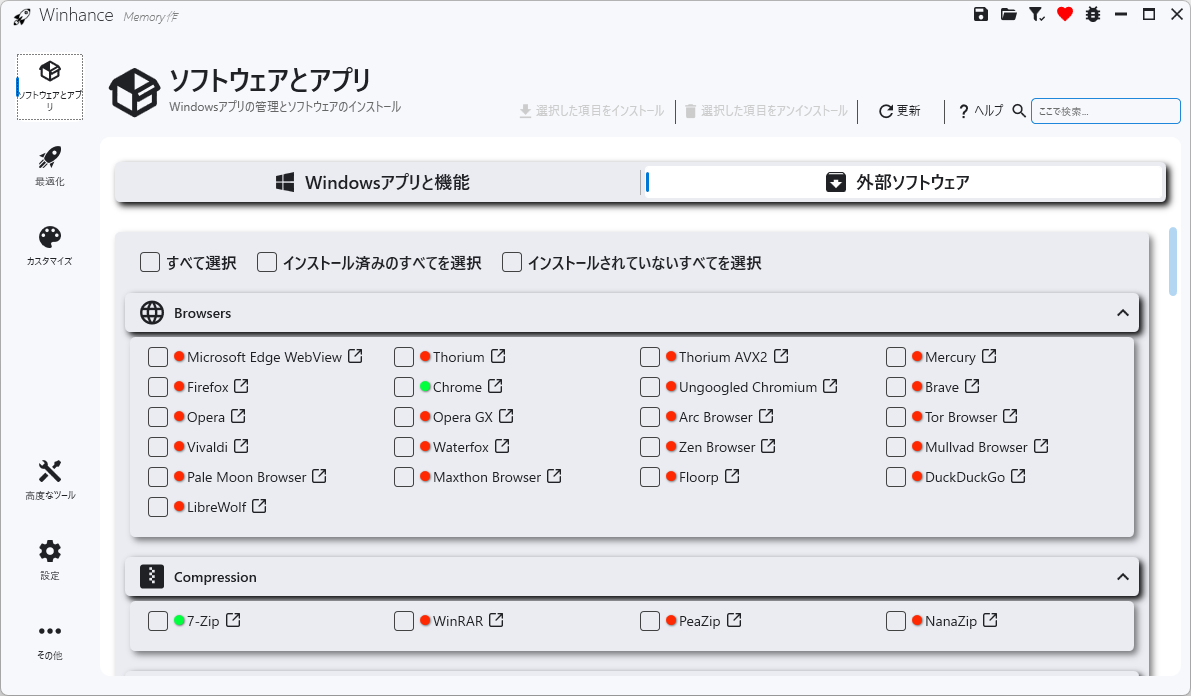The height and width of the screenshot is (696, 1191).
Task: Switch to the Windowsアプリと機能 tab
Action: [375, 182]
